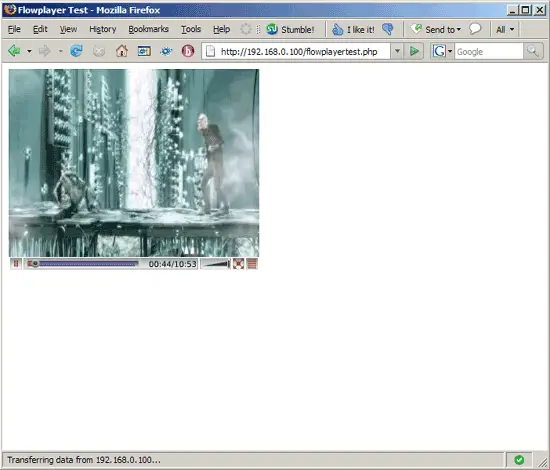Click the loading throbber icon

(246, 29)
